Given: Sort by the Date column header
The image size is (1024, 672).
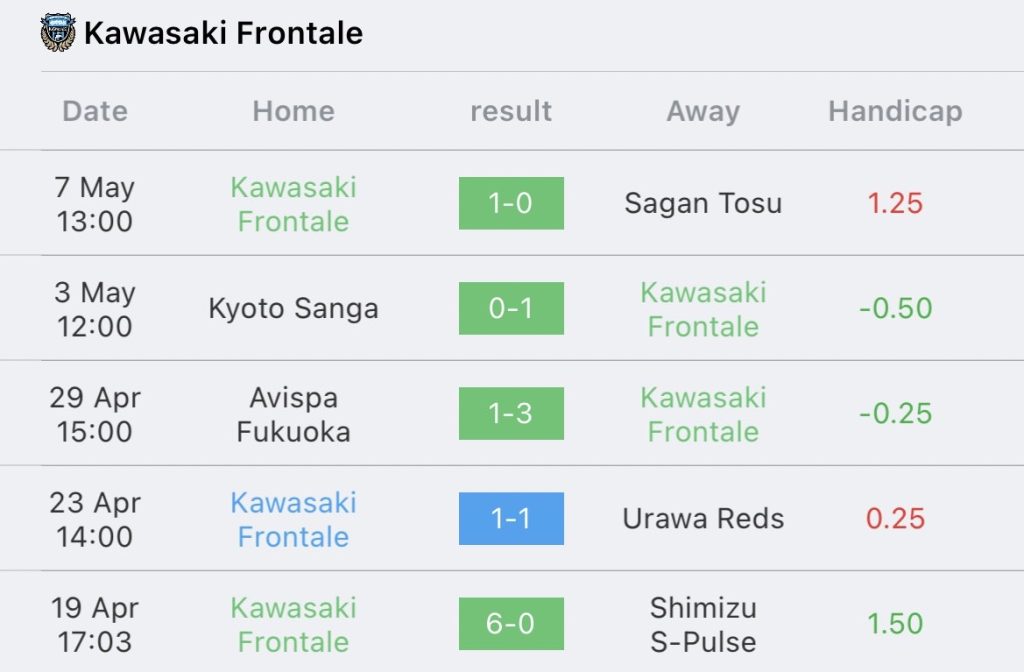Looking at the screenshot, I should (95, 111).
